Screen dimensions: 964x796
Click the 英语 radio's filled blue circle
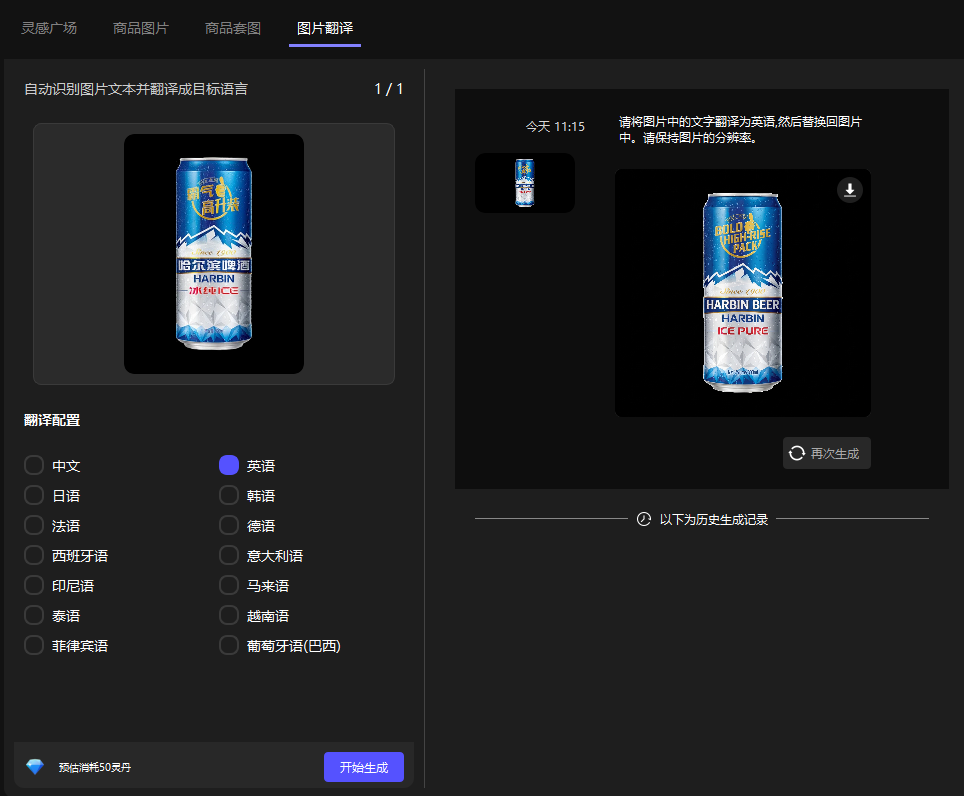[x=228, y=465]
